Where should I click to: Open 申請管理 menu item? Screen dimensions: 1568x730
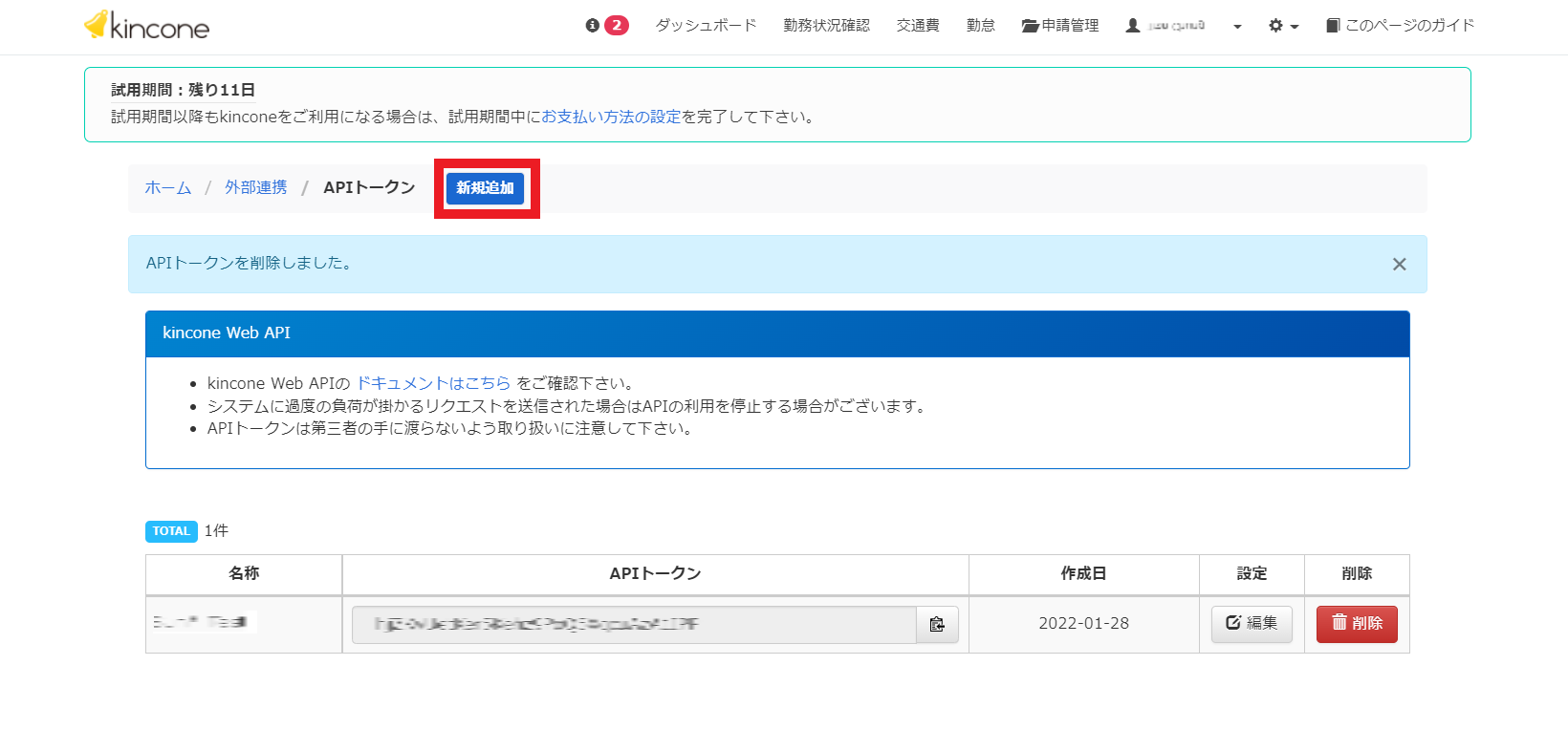pyautogui.click(x=1060, y=26)
